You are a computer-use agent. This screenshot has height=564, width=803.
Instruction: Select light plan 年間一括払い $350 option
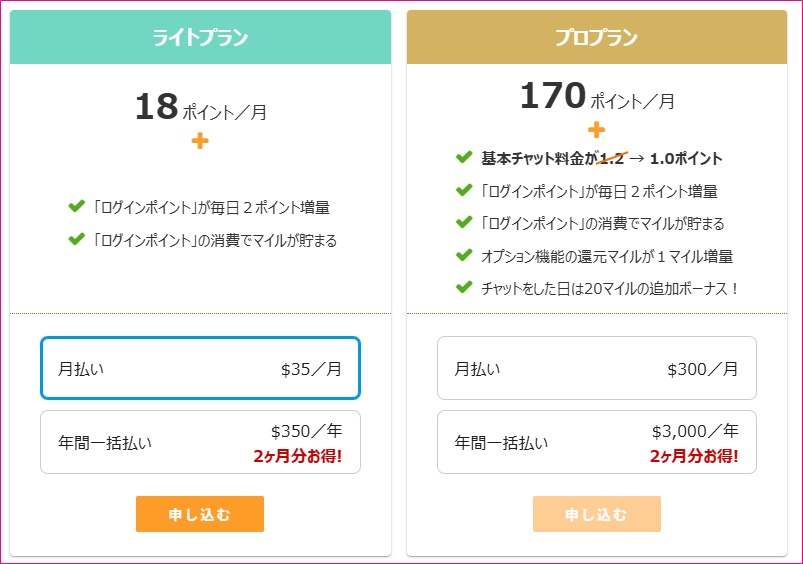point(200,441)
